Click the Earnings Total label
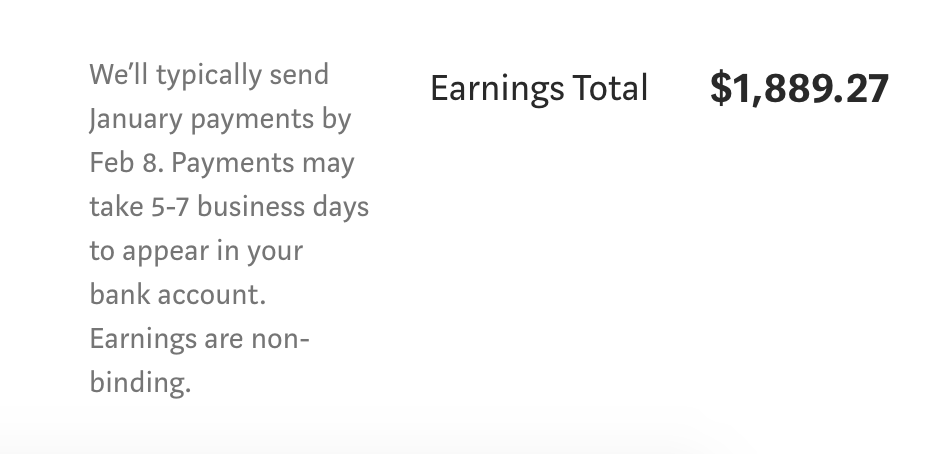 click(539, 89)
